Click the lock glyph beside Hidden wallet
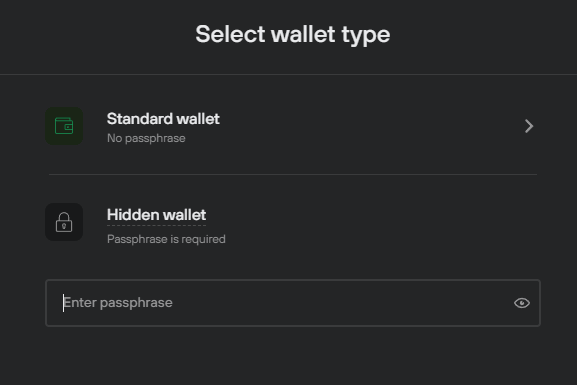The height and width of the screenshot is (385, 577). (64, 222)
